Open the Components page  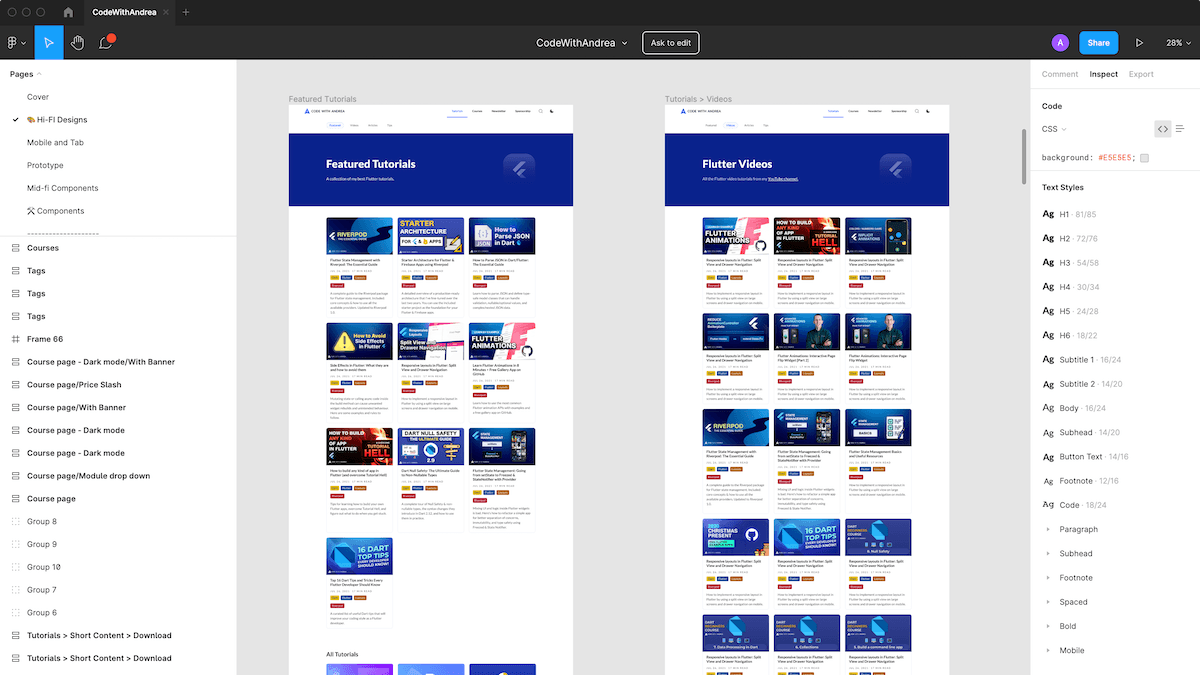pos(56,211)
